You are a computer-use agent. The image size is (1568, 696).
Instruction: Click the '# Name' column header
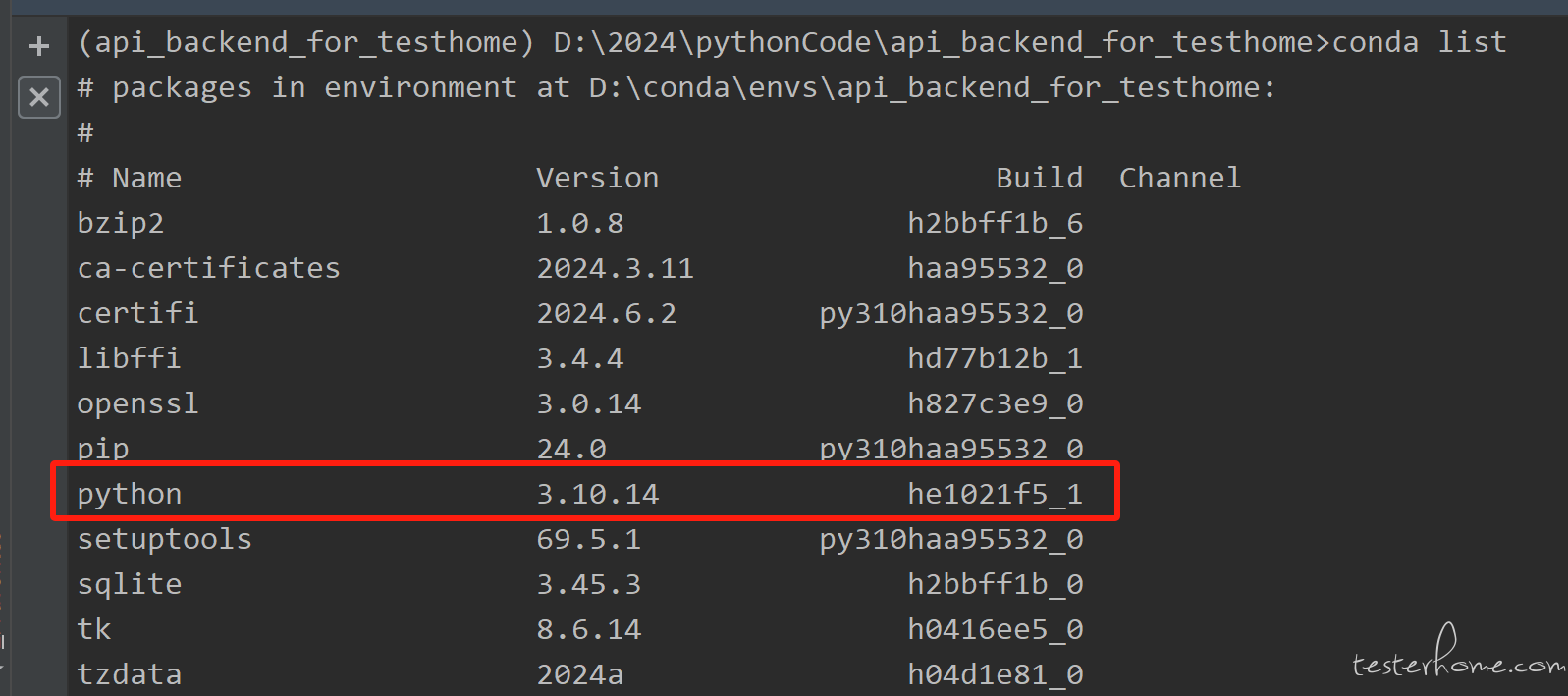[130, 178]
